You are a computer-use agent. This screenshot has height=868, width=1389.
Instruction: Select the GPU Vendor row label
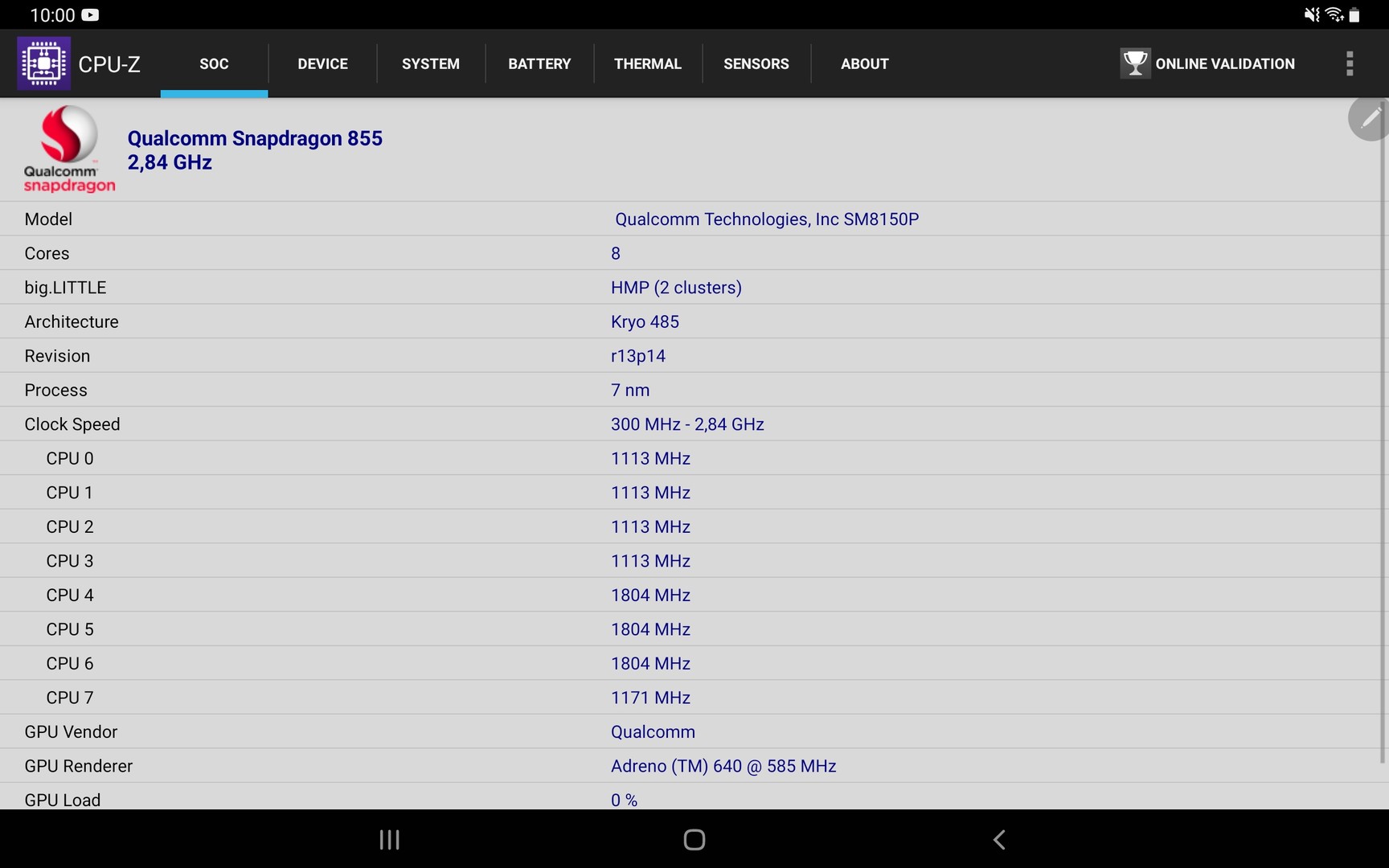click(71, 731)
